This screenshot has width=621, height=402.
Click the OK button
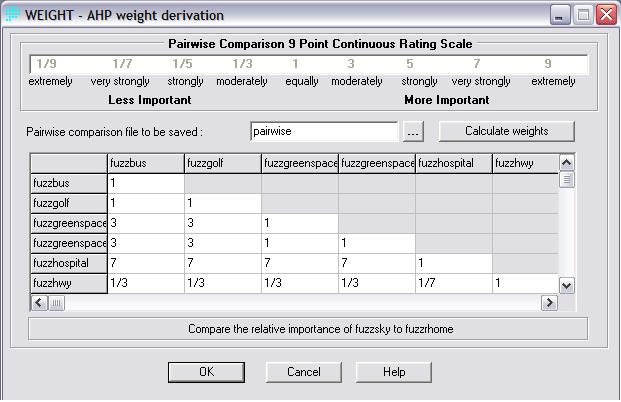pyautogui.click(x=206, y=371)
